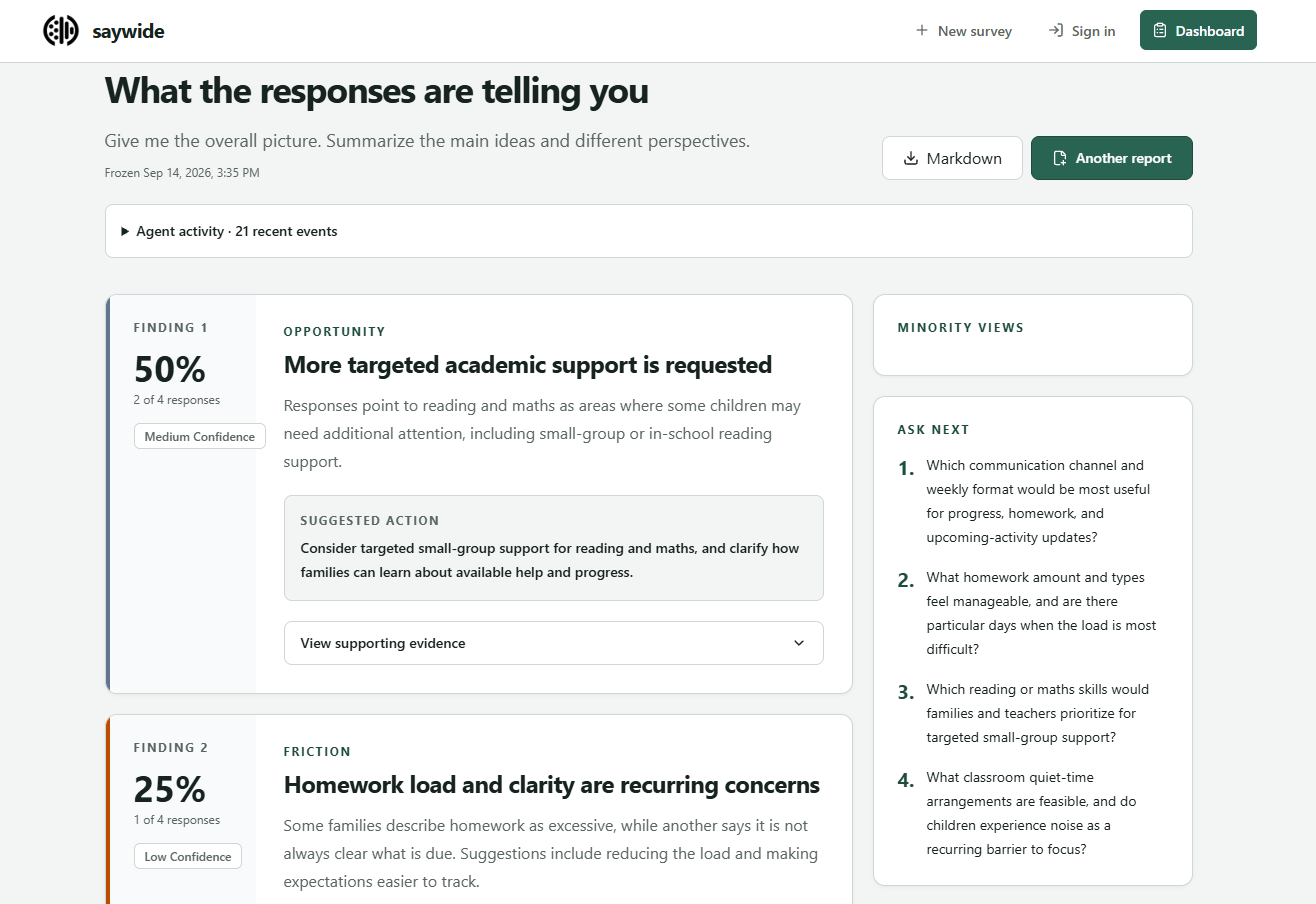1316x904 pixels.
Task: Click Ask Next question 4 about quiet-time
Action: (1031, 813)
